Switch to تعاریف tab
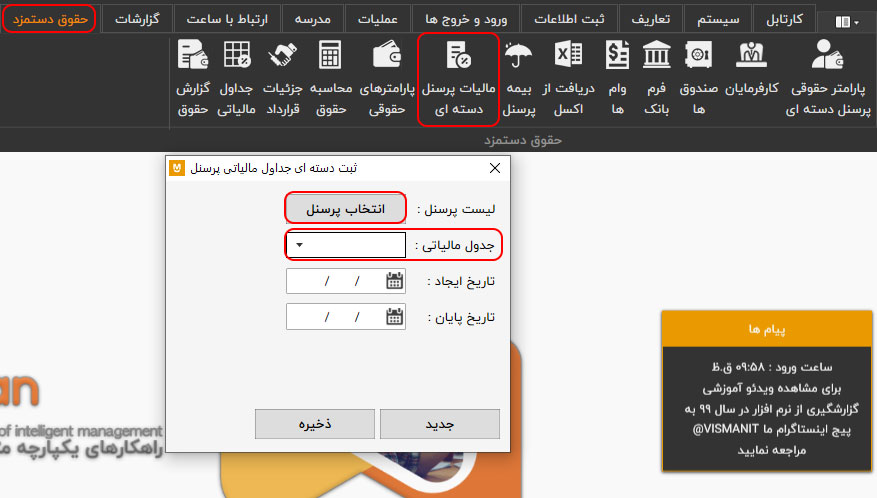Screen dimensions: 877x498 tap(650, 19)
